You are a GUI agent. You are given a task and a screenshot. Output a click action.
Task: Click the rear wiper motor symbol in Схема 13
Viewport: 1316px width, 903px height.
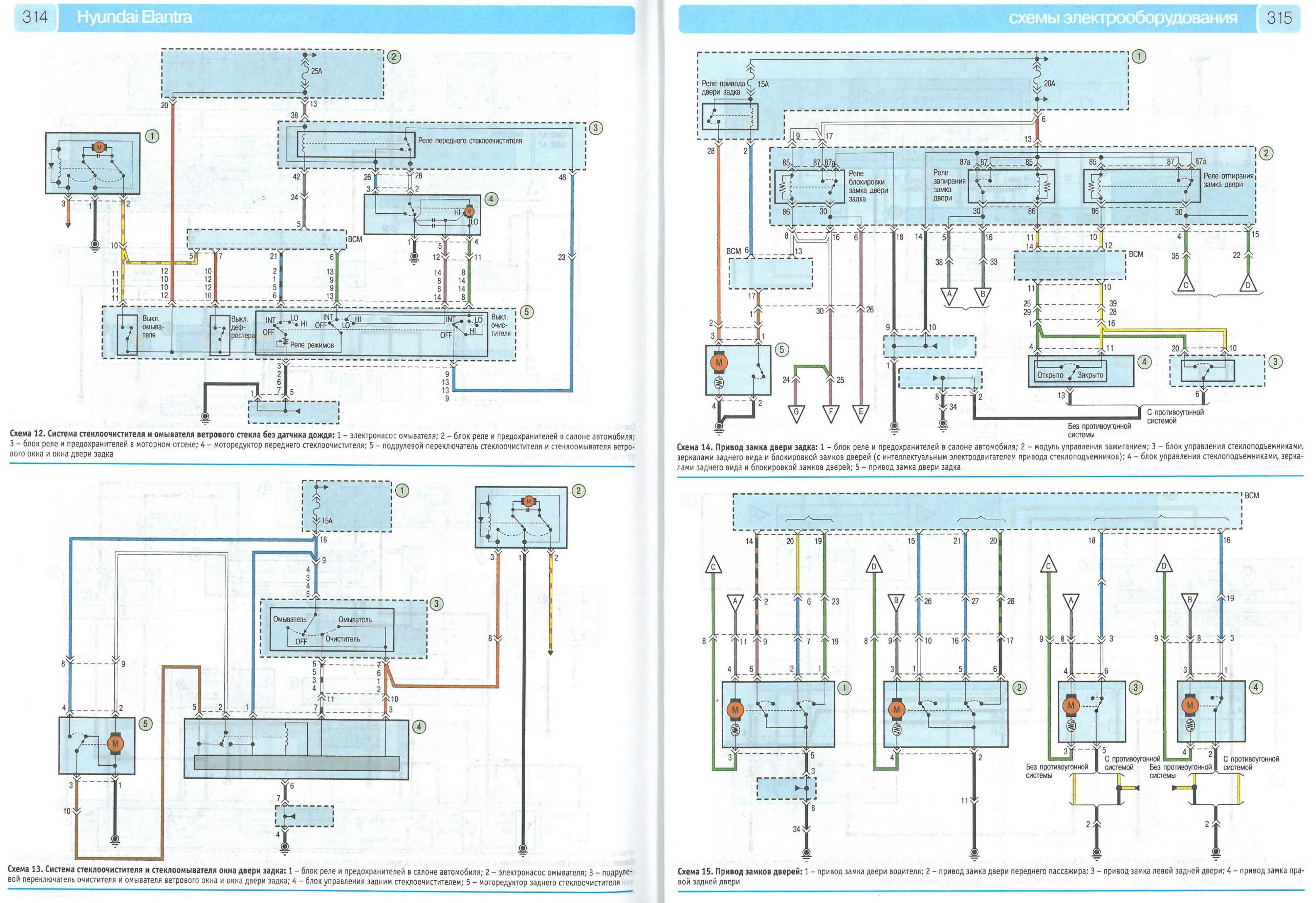coord(115,744)
